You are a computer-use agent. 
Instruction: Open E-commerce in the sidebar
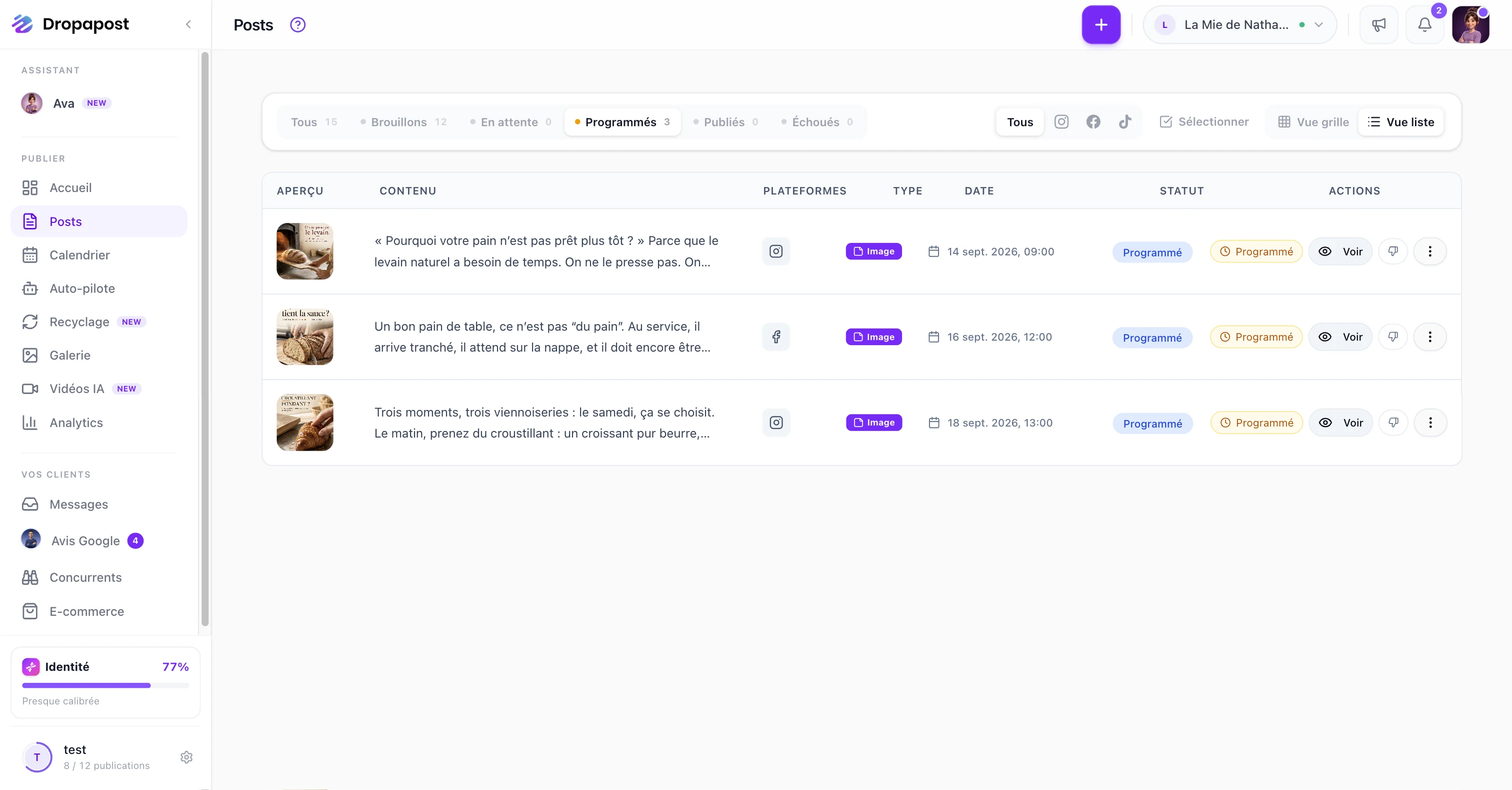98,611
